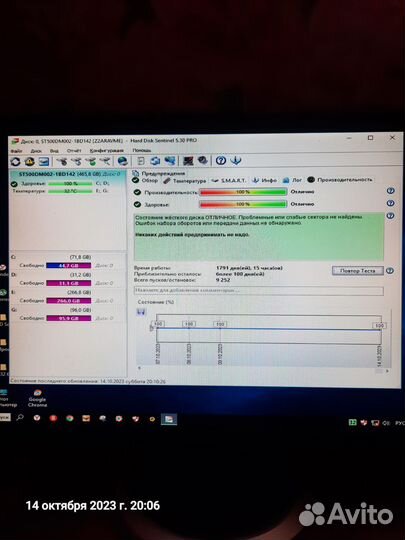Click the help icon beside the Здоровье bar
This screenshot has height=540, width=405.
pyautogui.click(x=390, y=203)
